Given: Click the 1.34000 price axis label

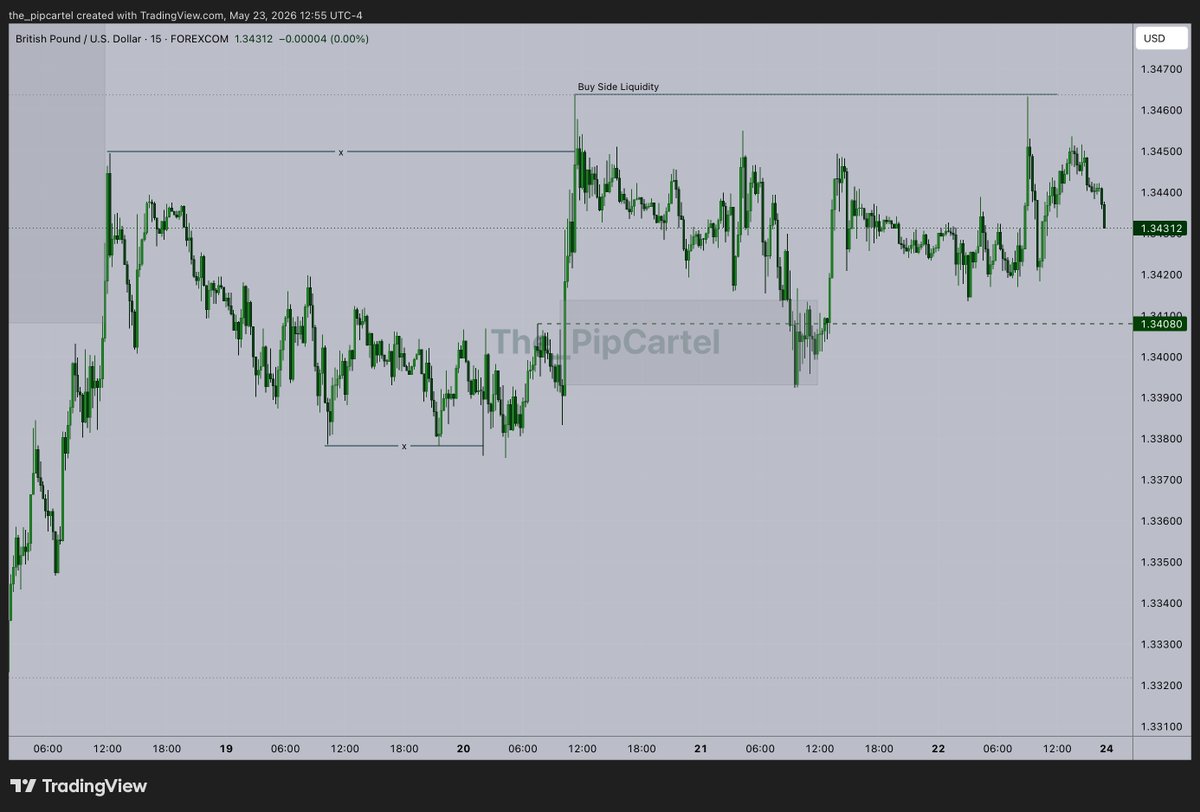Looking at the screenshot, I should 1159,357.
